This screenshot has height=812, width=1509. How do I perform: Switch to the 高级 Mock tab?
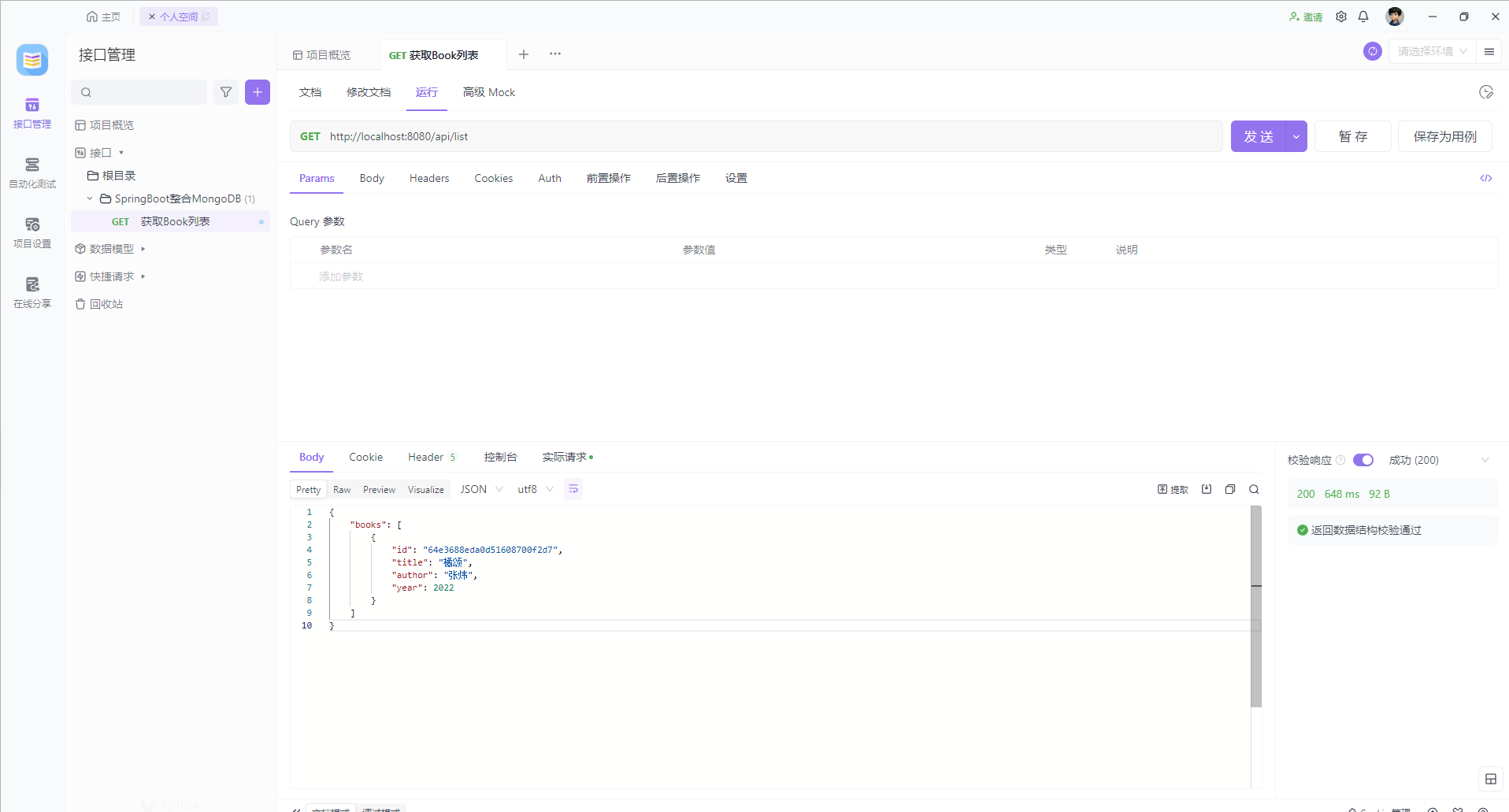click(489, 92)
